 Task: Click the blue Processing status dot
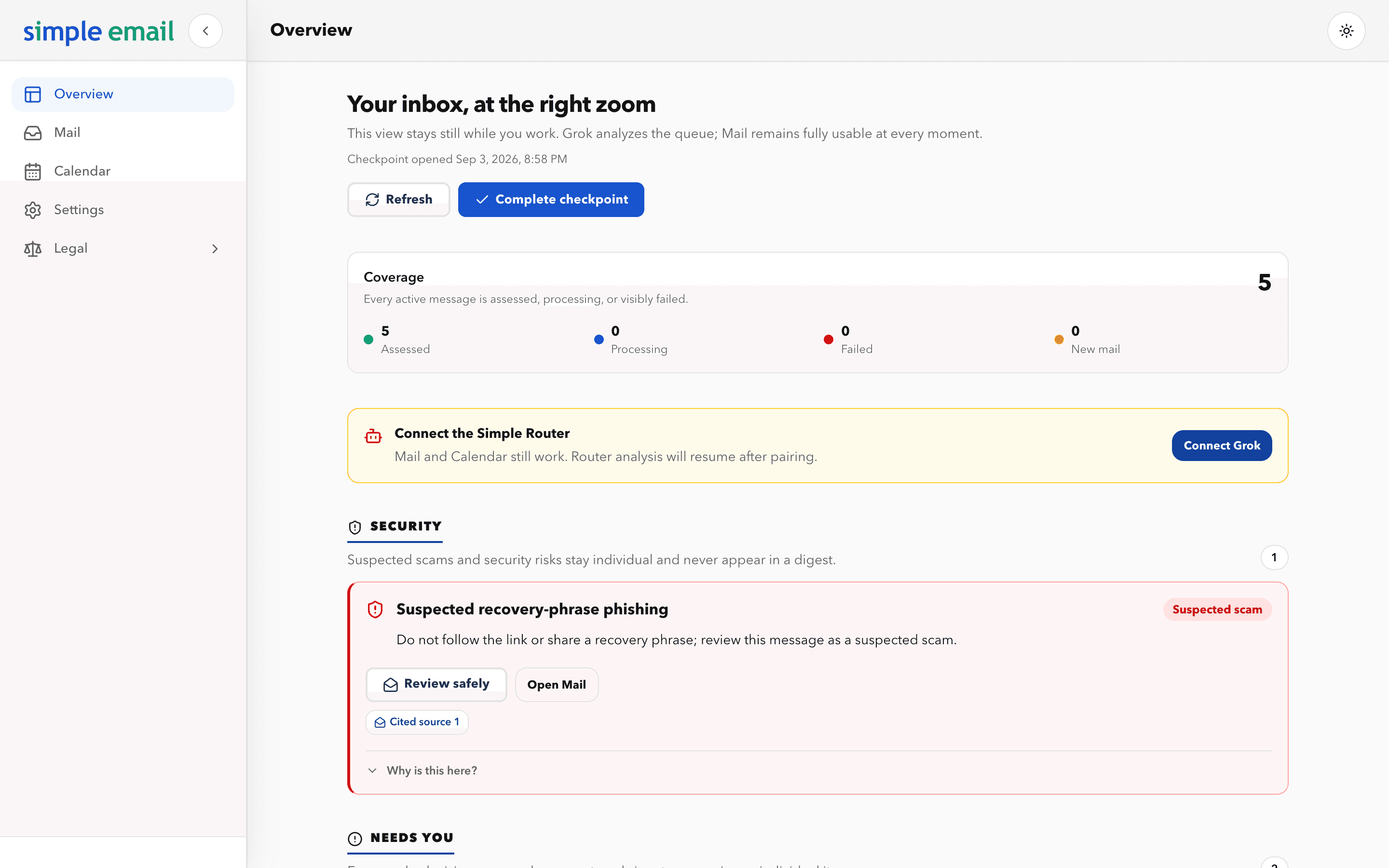tap(599, 340)
